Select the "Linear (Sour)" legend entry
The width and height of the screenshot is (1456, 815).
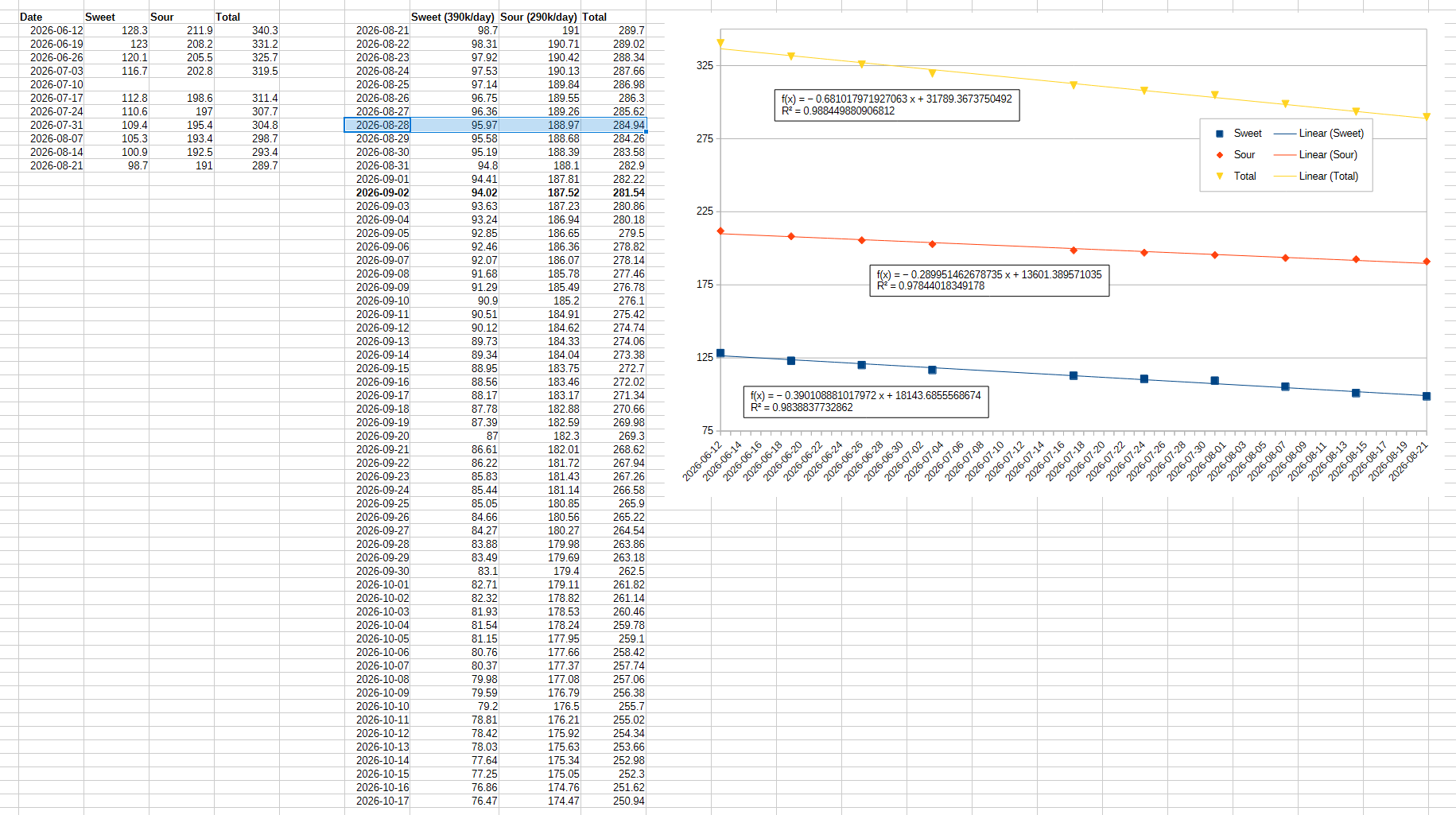tap(1315, 155)
